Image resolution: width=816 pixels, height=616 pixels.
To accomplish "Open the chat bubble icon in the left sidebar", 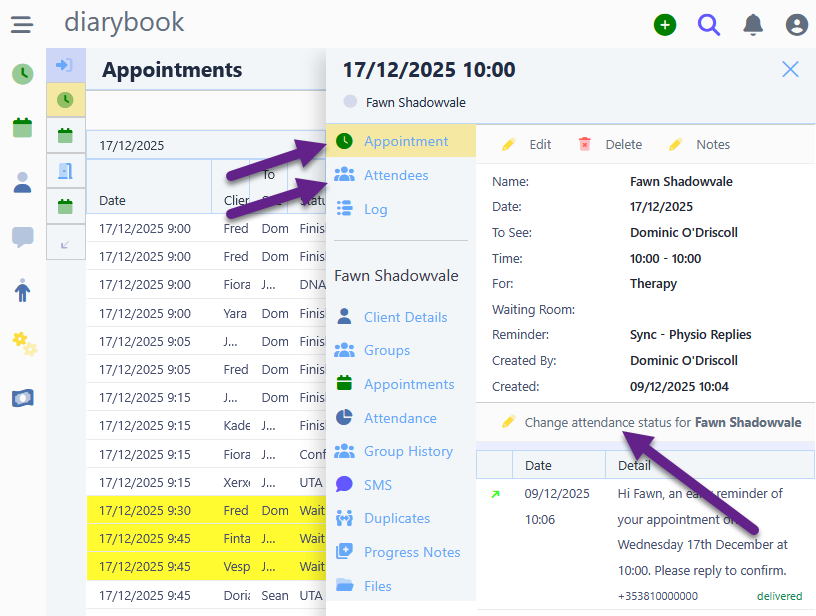I will (22, 237).
